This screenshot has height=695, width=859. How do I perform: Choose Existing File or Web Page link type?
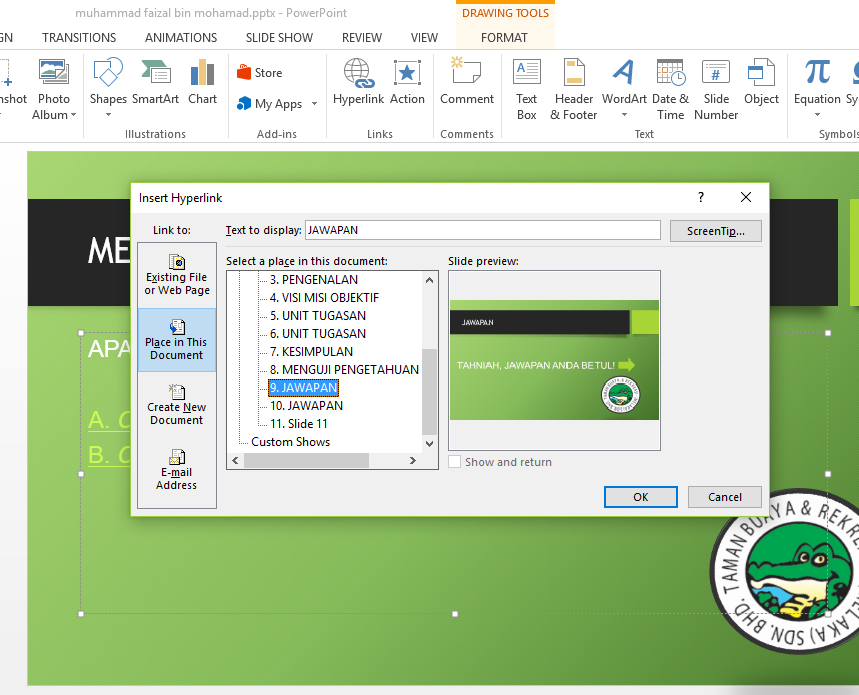(x=177, y=275)
